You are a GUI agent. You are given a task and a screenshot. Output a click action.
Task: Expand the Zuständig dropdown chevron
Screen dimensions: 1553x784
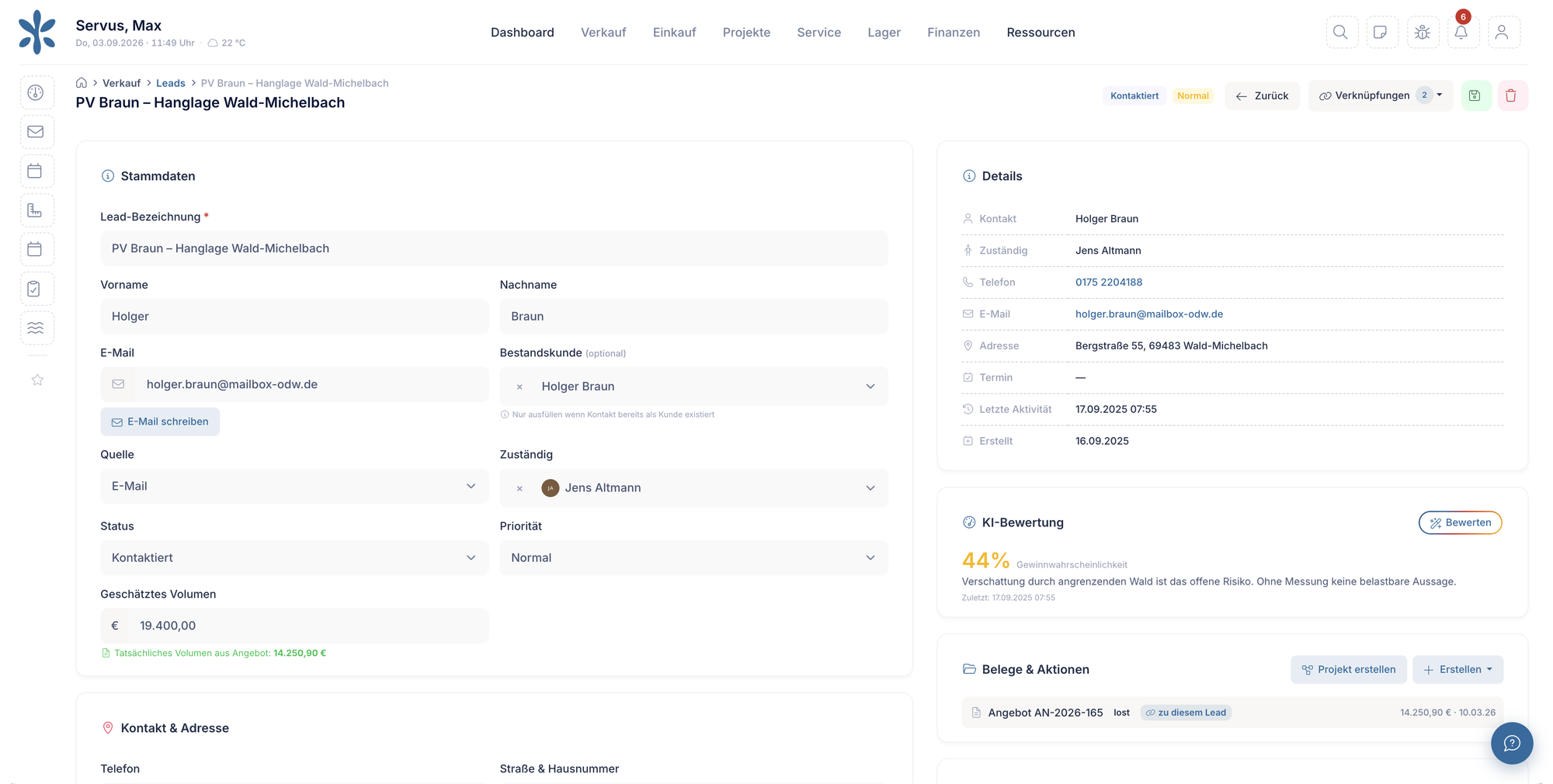coord(870,488)
